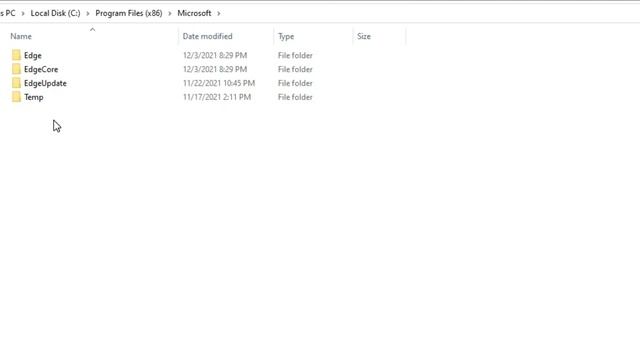Sort by Type column header
Viewport: 640px width, 360px height.
click(x=286, y=36)
